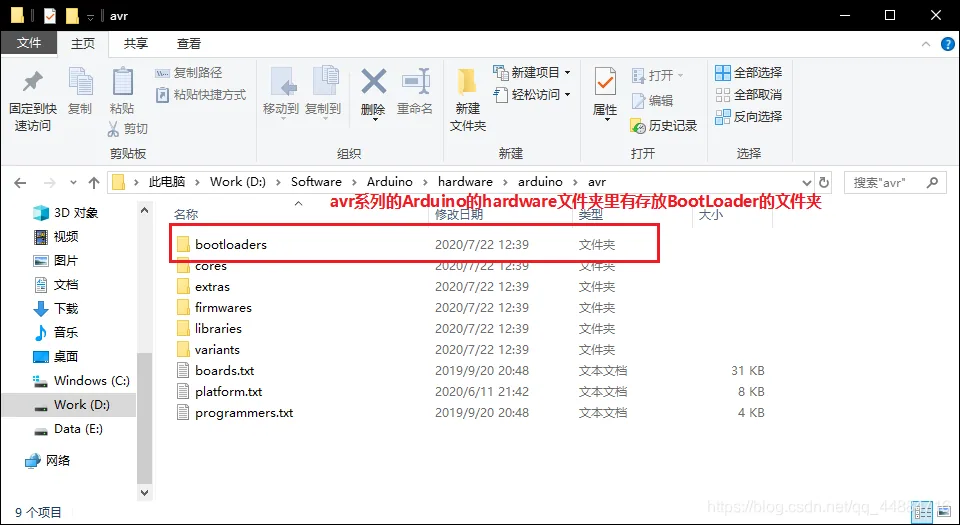Switch to the View (查看) tab
This screenshot has height=525, width=960.
pyautogui.click(x=189, y=43)
